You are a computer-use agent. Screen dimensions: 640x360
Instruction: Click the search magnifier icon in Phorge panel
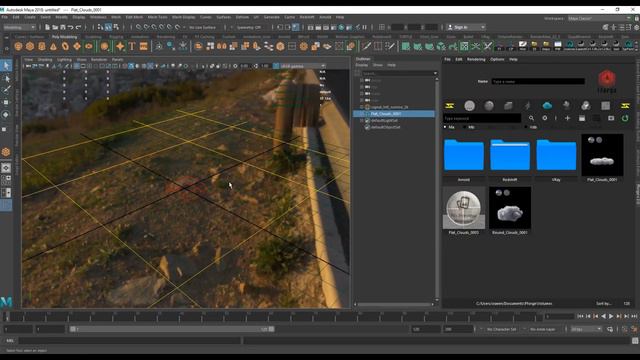(531, 118)
